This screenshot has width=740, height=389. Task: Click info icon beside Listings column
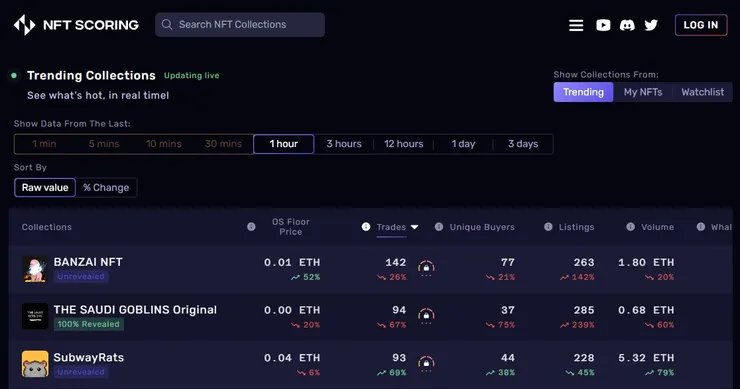click(548, 227)
